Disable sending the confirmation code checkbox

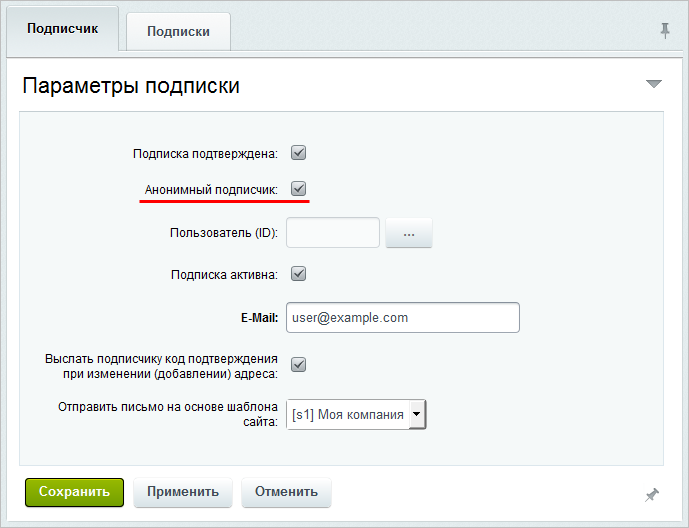click(298, 365)
